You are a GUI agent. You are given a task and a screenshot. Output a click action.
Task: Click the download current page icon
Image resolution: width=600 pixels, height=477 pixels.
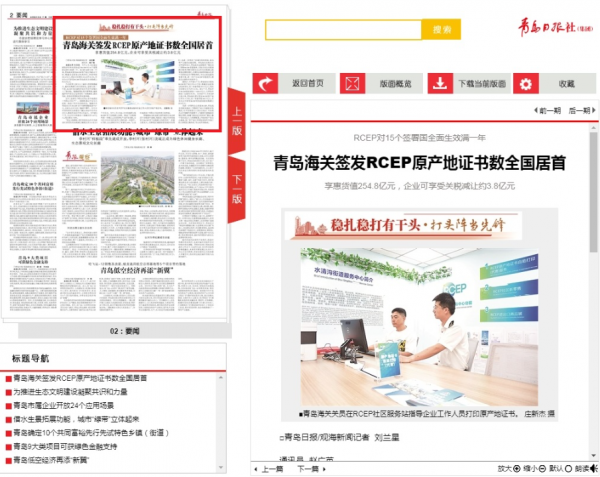coord(440,84)
